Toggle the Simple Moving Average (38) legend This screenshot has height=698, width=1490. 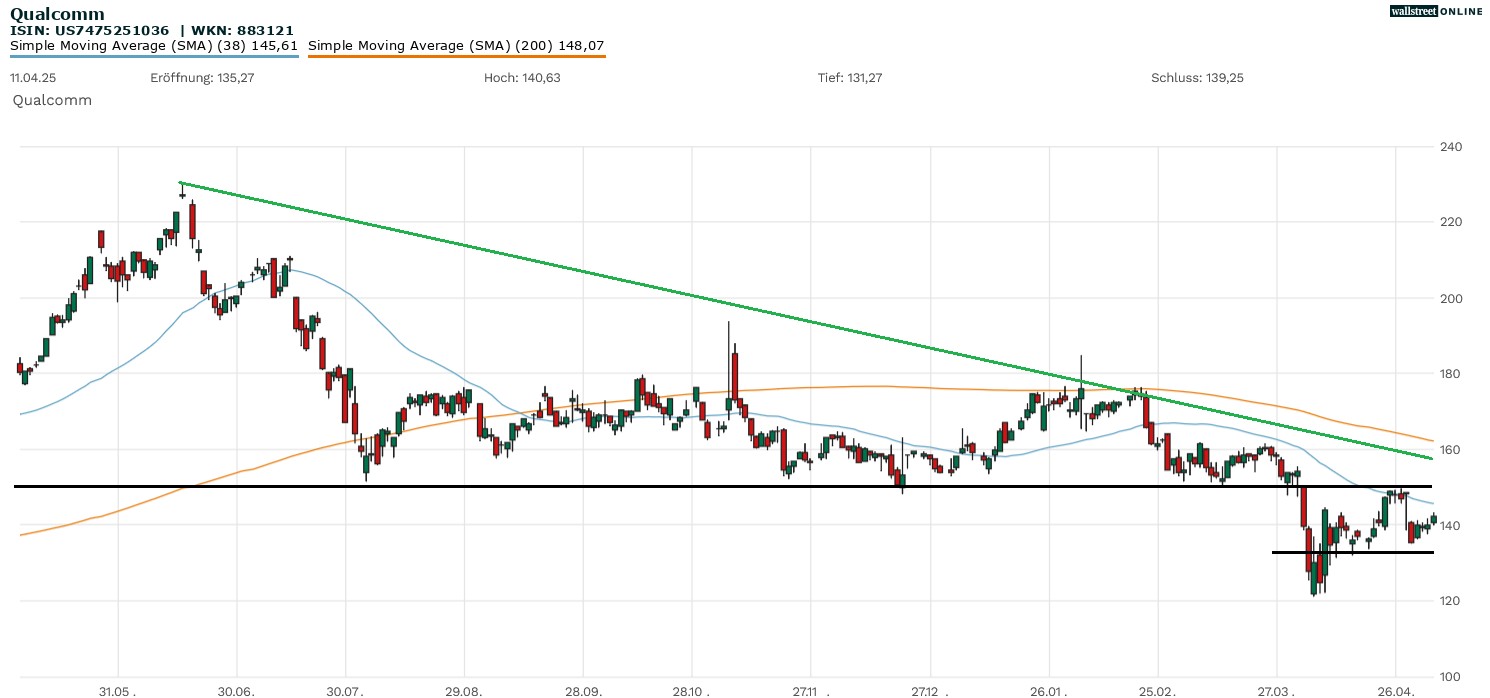click(154, 45)
